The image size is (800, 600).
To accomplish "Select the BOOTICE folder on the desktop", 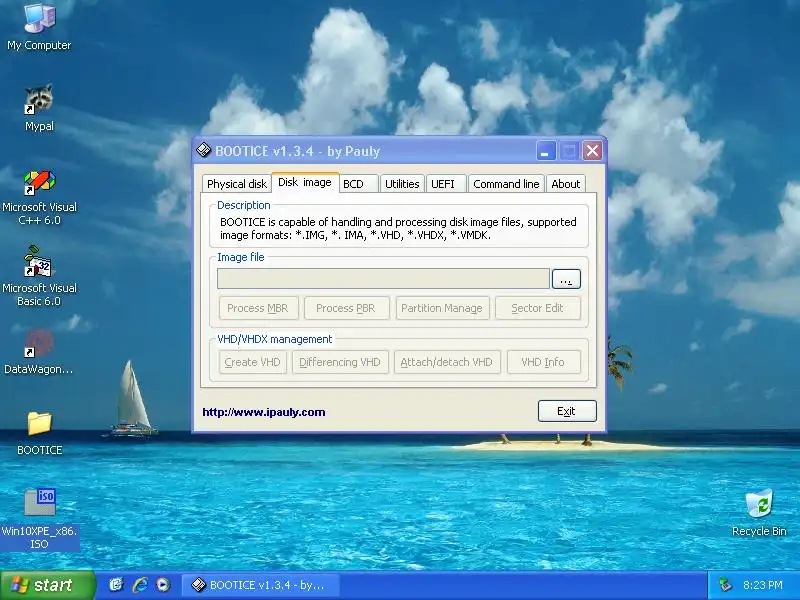I will pyautogui.click(x=39, y=434).
